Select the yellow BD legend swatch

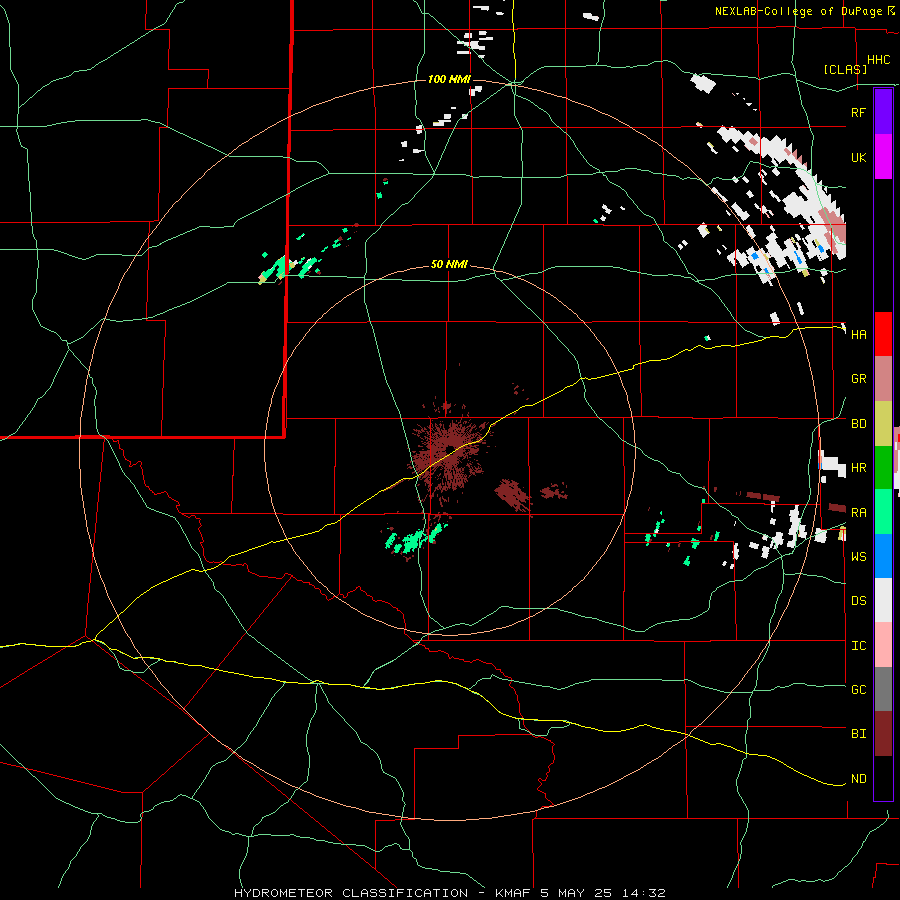coord(883,424)
